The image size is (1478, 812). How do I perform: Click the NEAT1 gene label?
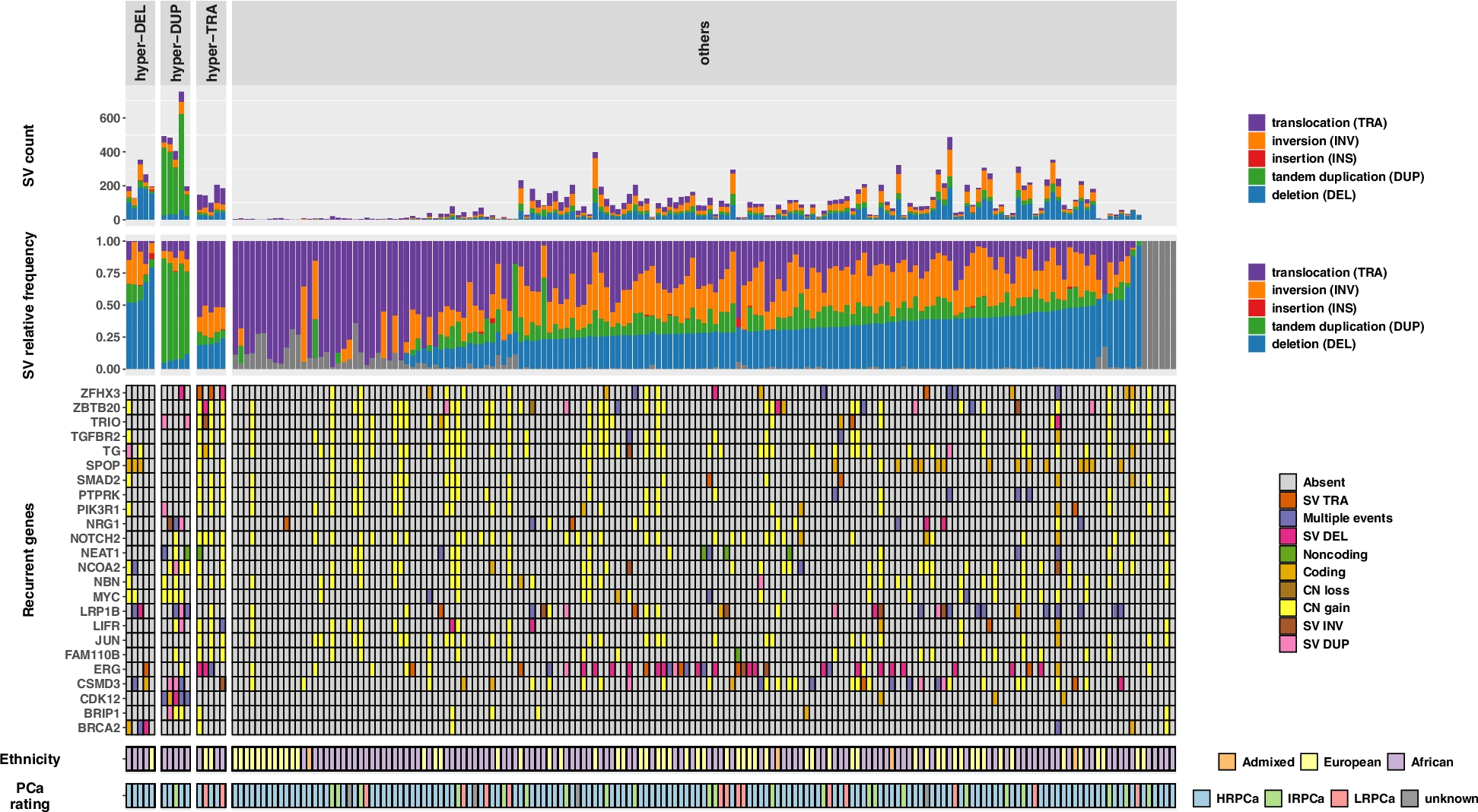pyautogui.click(x=100, y=553)
